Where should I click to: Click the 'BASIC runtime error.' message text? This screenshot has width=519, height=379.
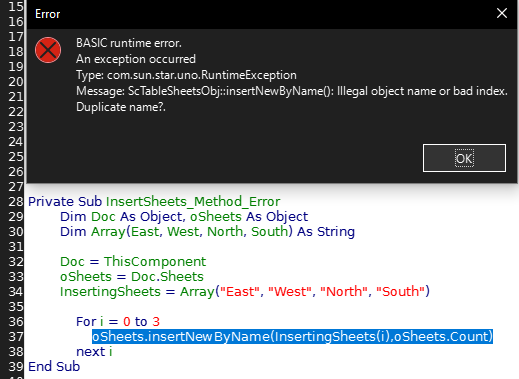(x=129, y=43)
